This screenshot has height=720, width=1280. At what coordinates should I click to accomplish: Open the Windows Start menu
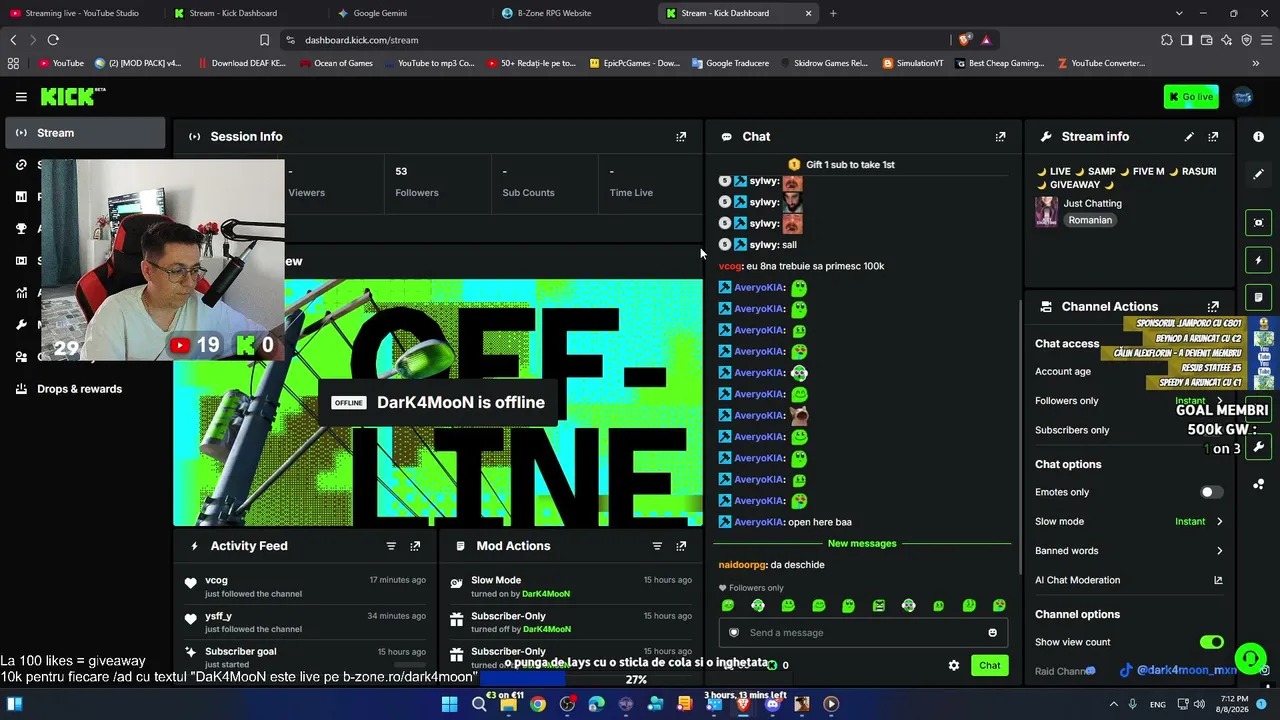pyautogui.click(x=449, y=704)
